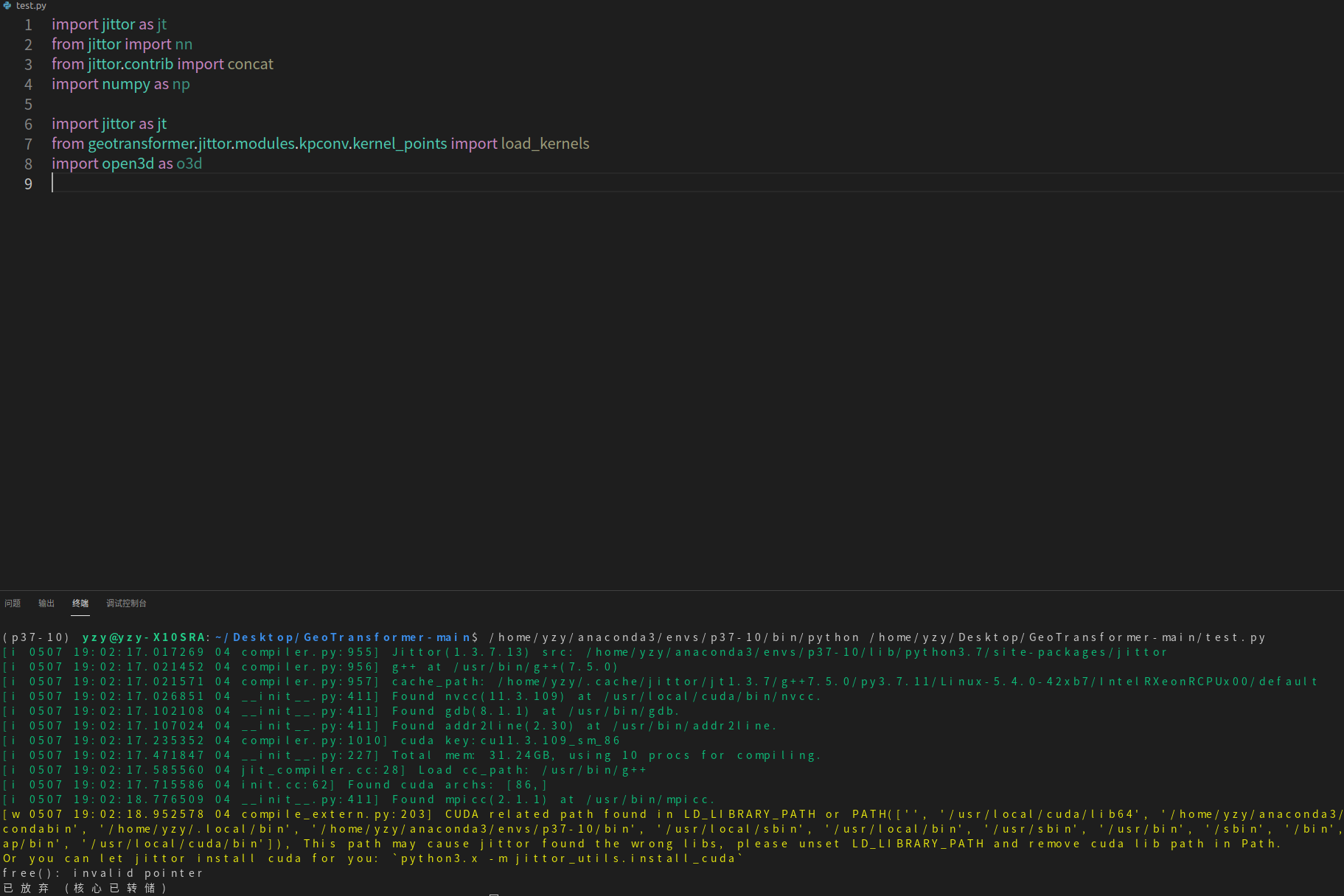Select the test.py editor tab
The width and height of the screenshot is (1344, 896).
pos(31,5)
